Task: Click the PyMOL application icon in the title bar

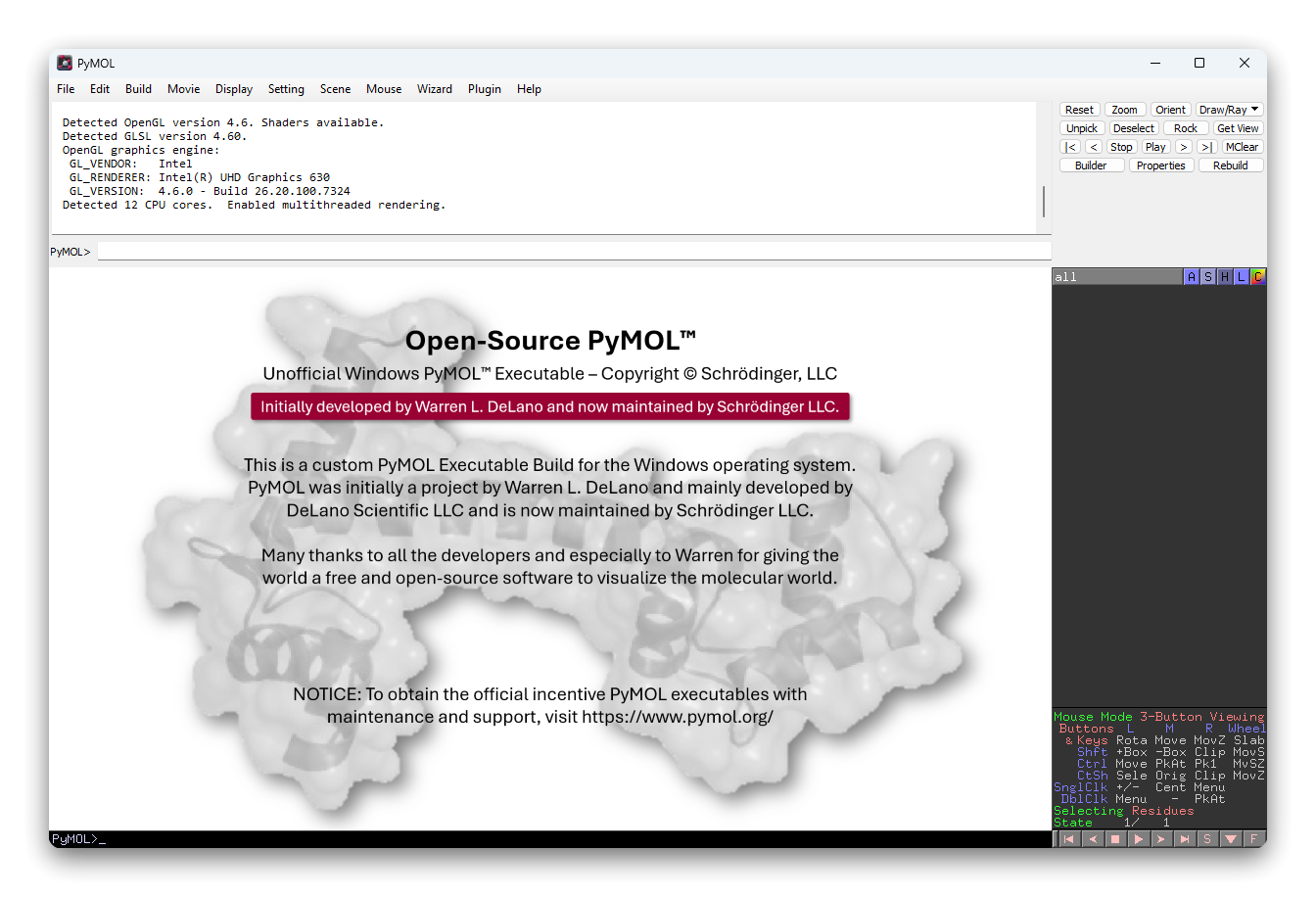Action: [x=65, y=63]
